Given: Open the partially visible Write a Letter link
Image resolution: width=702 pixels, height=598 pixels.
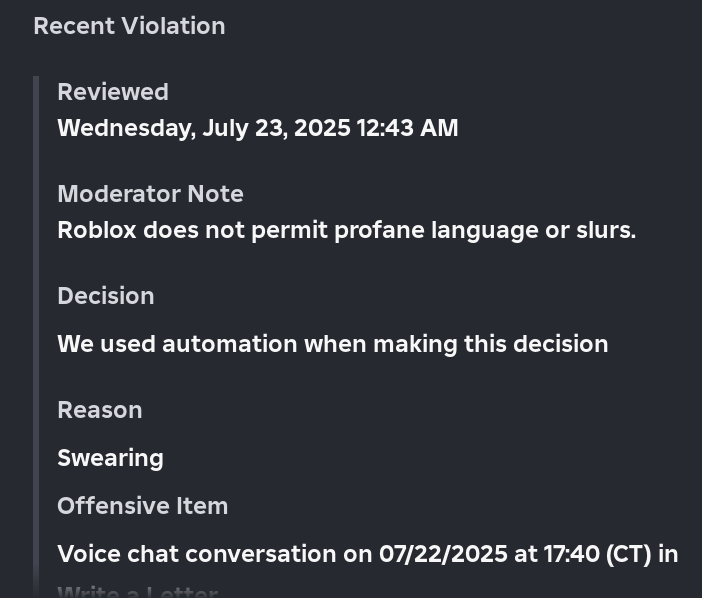Looking at the screenshot, I should coord(137,591).
